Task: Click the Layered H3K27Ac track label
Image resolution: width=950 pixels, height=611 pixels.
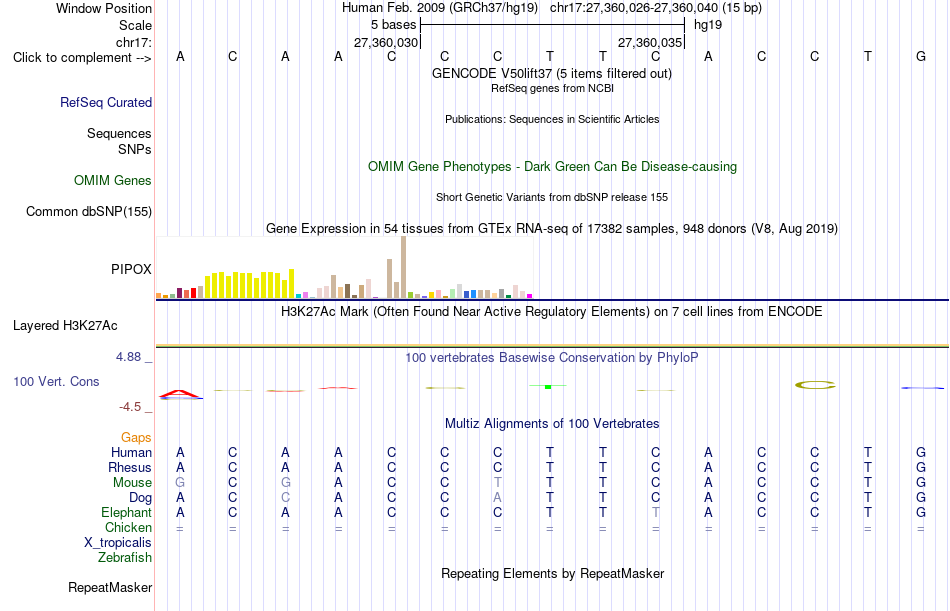Action: [x=65, y=326]
